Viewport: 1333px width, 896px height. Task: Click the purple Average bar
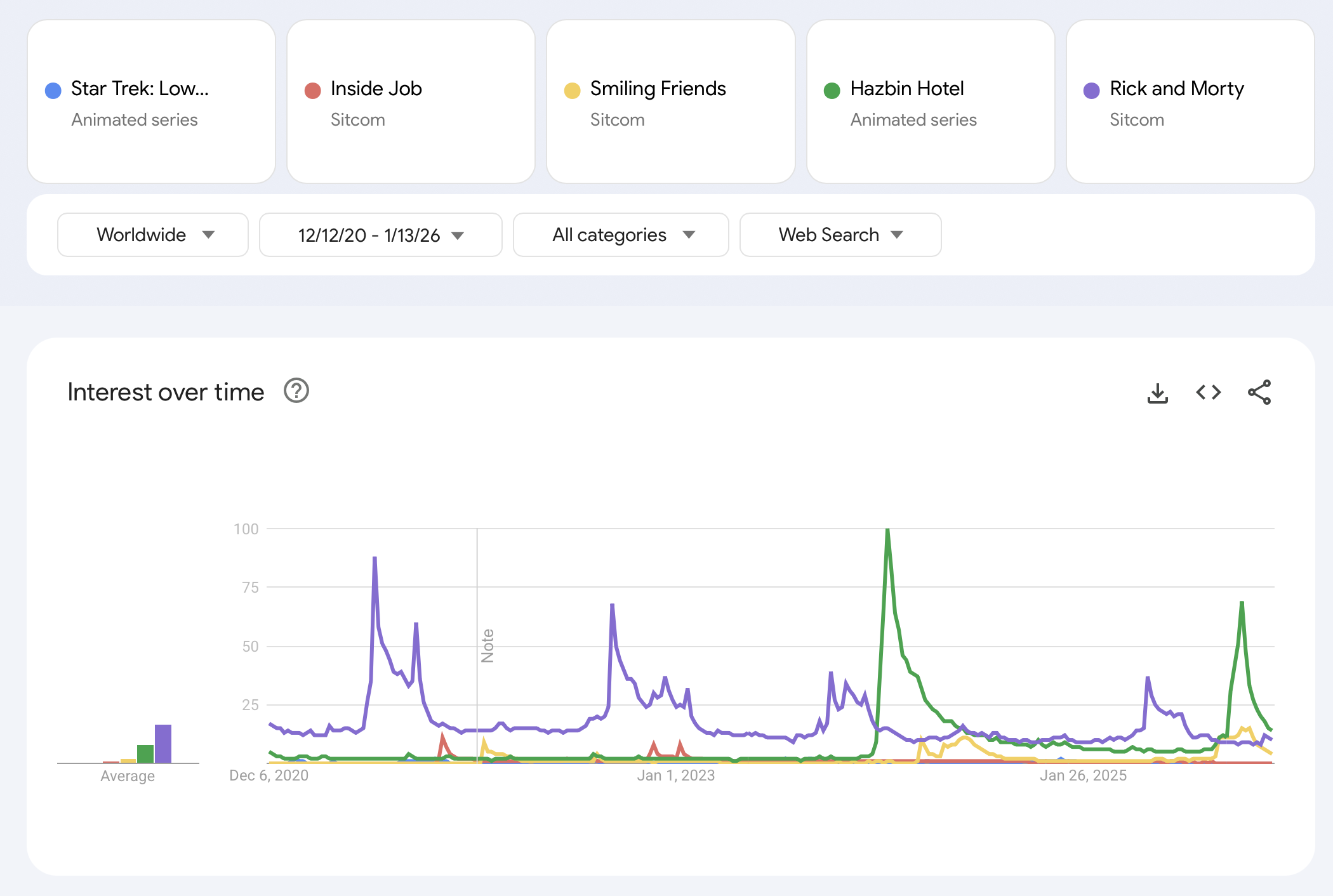pos(163,744)
